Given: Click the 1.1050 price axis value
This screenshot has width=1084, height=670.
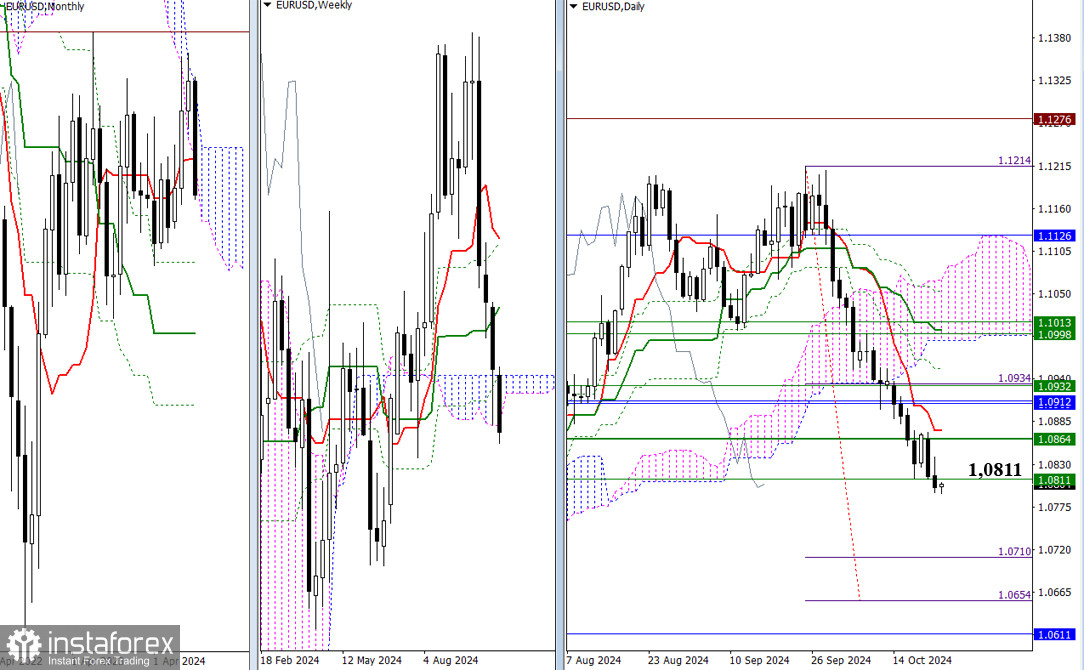Looking at the screenshot, I should tap(1055, 295).
